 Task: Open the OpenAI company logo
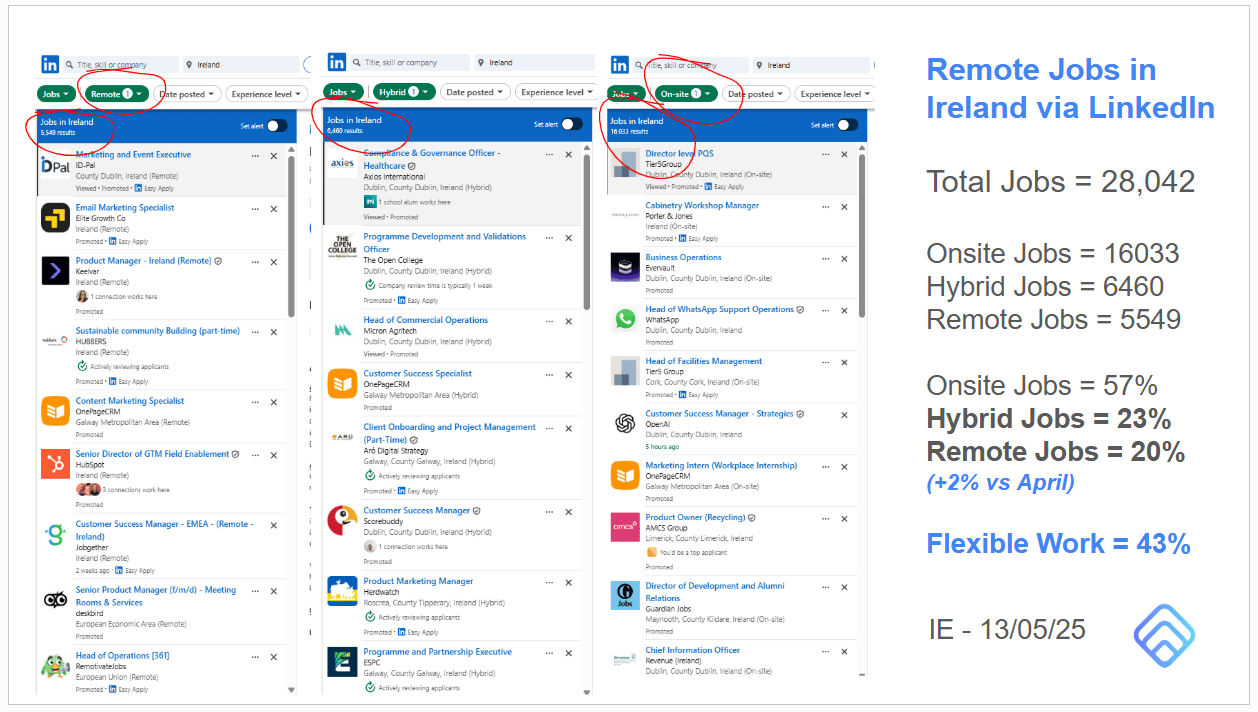tap(625, 423)
